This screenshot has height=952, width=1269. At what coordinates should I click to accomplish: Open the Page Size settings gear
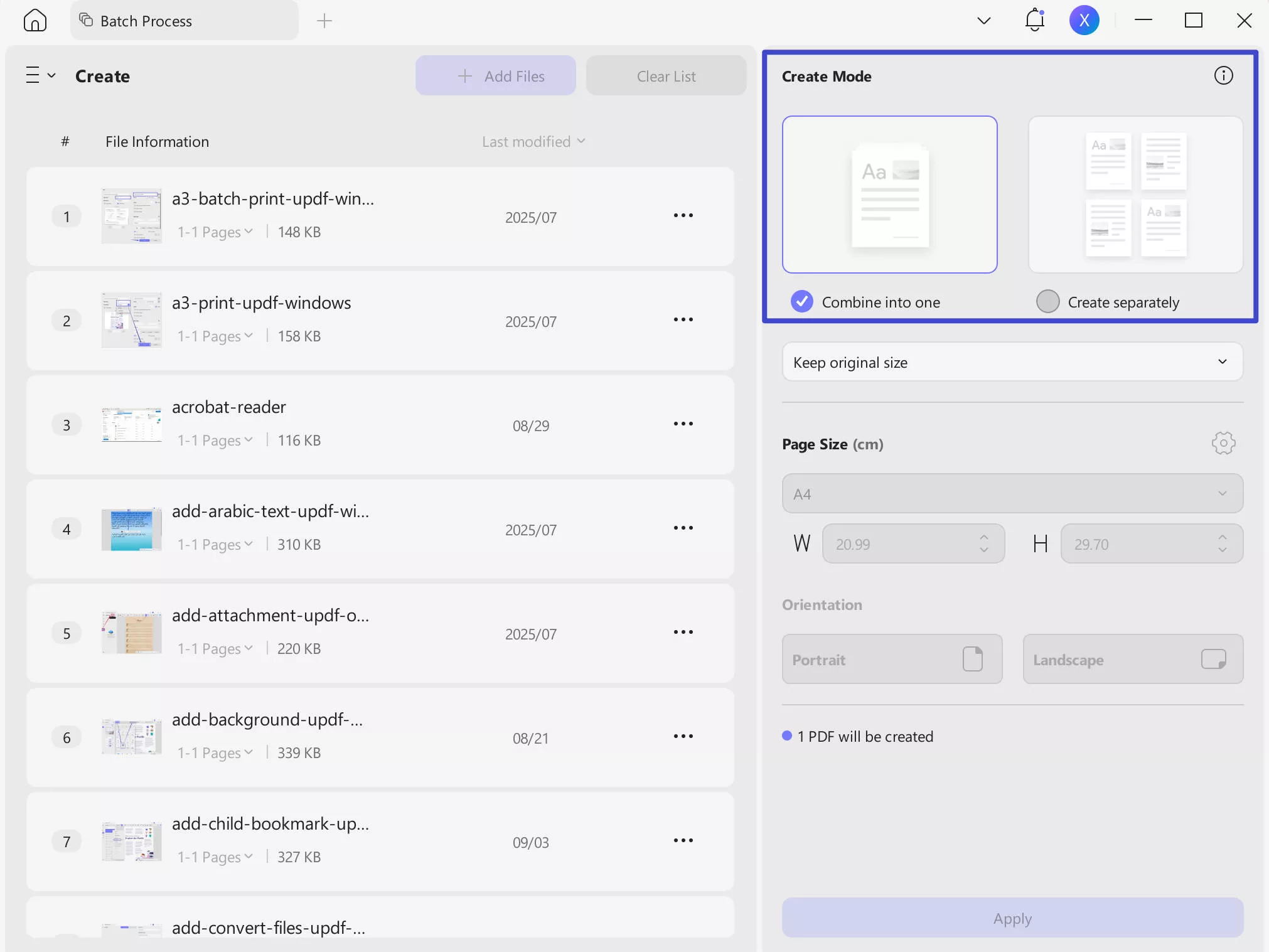[x=1223, y=443]
